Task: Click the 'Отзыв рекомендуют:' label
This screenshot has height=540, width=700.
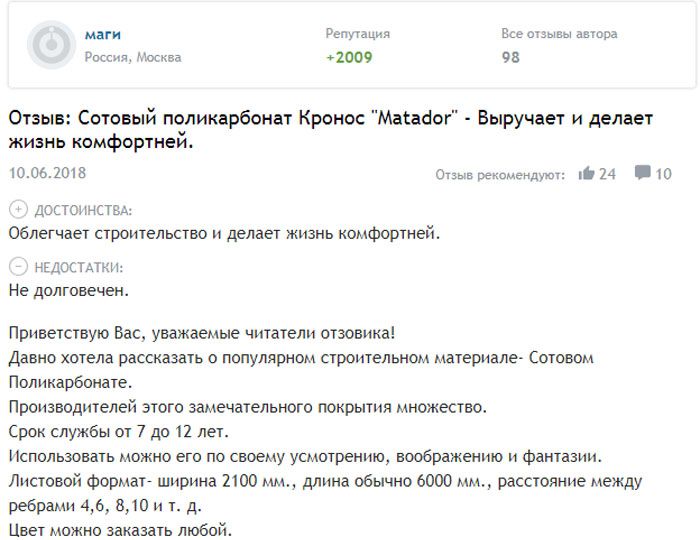Action: (501, 175)
